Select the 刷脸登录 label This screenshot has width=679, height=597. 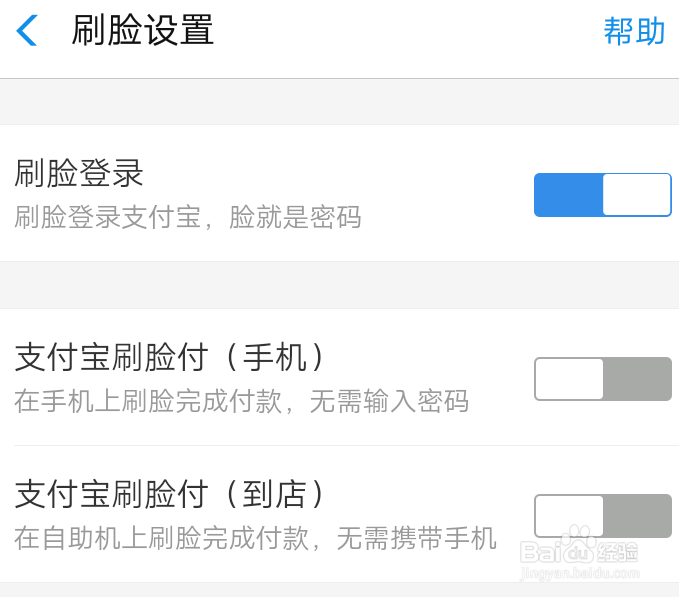click(79, 173)
